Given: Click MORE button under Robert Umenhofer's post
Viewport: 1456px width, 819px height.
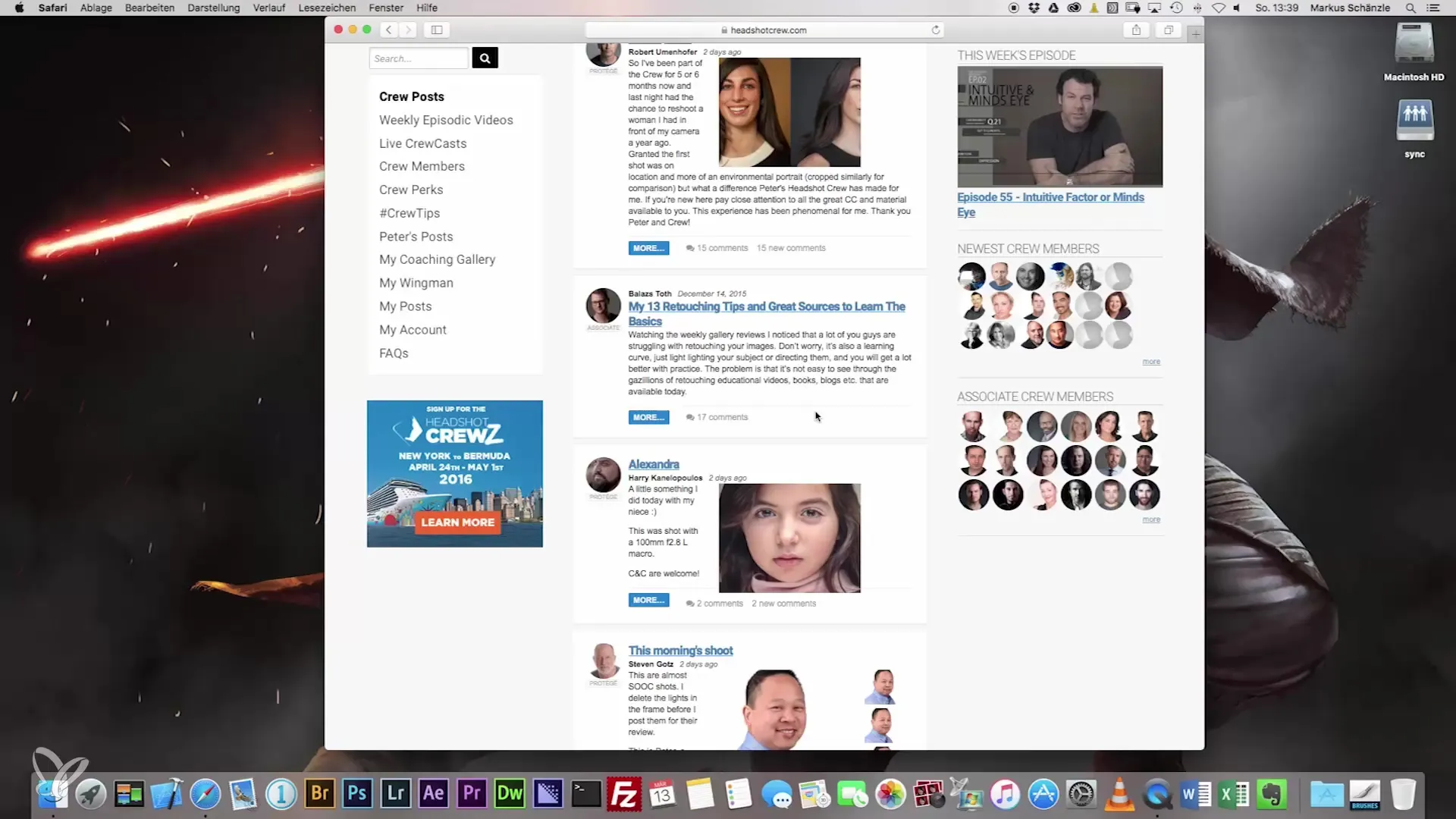Looking at the screenshot, I should (648, 248).
